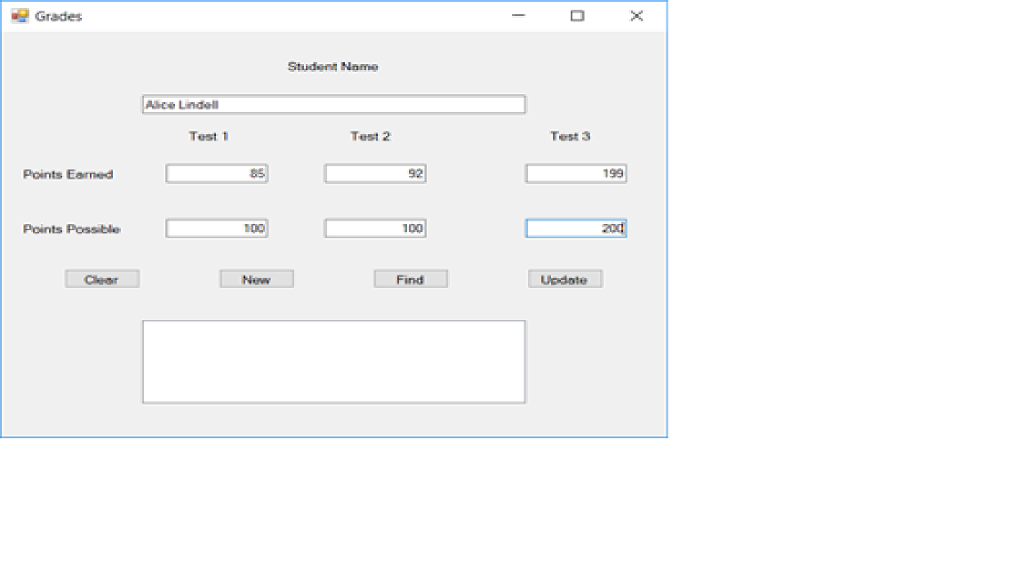Click the Test 1 Points Possible field showing 100

tap(216, 228)
